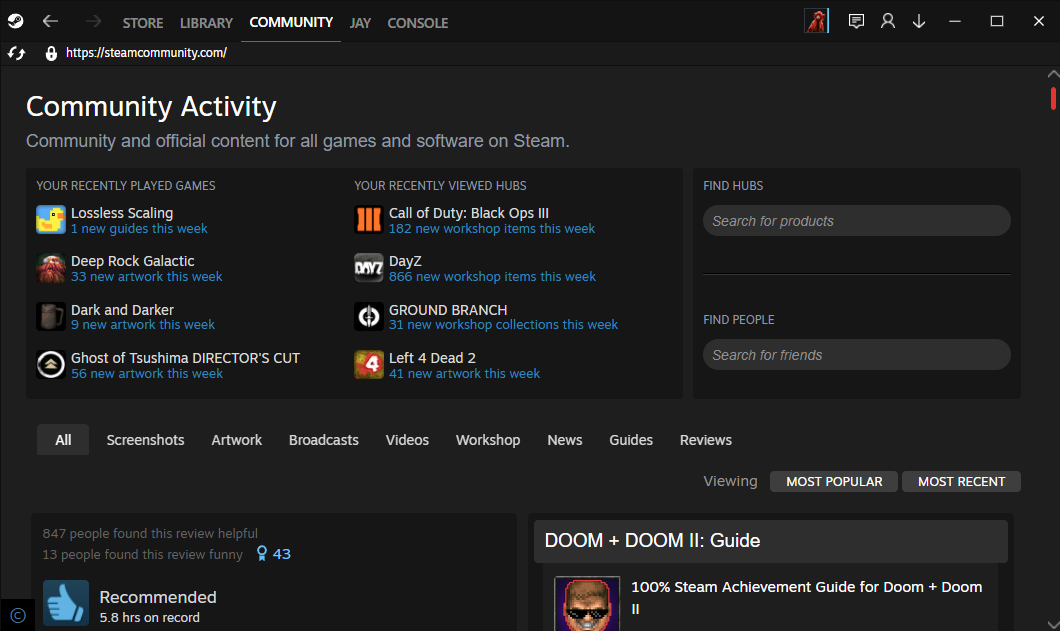Open the CONSOLE menu
This screenshot has height=631, width=1060.
[418, 22]
